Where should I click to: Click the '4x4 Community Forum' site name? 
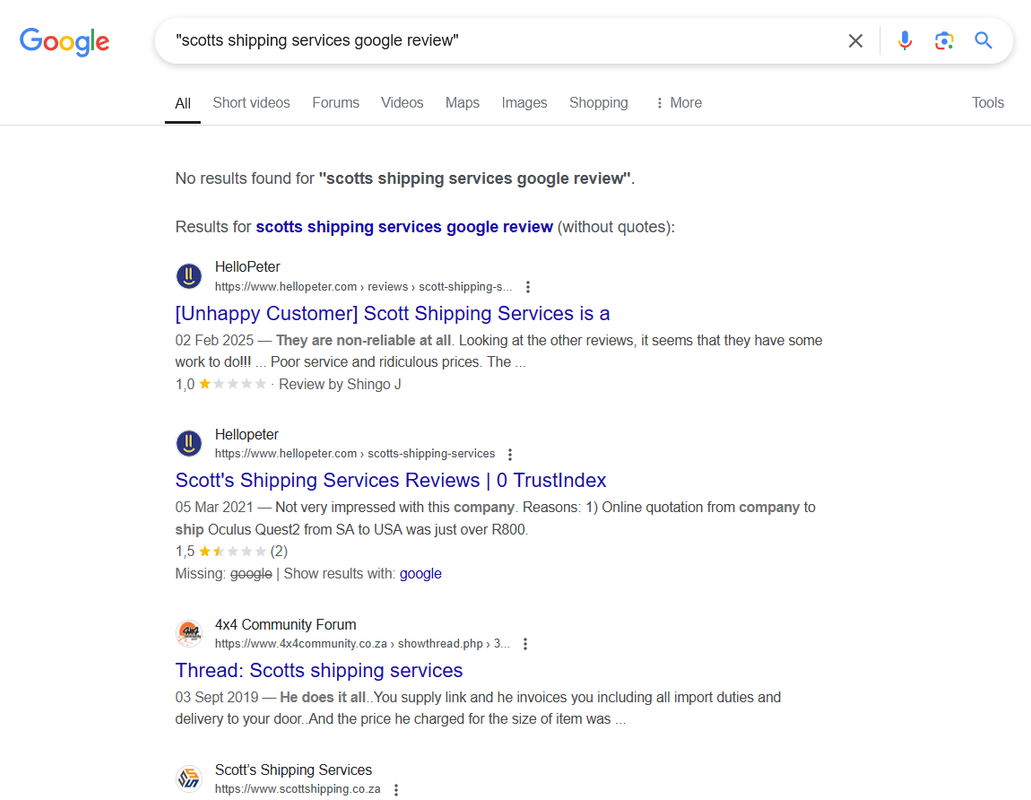pos(285,624)
